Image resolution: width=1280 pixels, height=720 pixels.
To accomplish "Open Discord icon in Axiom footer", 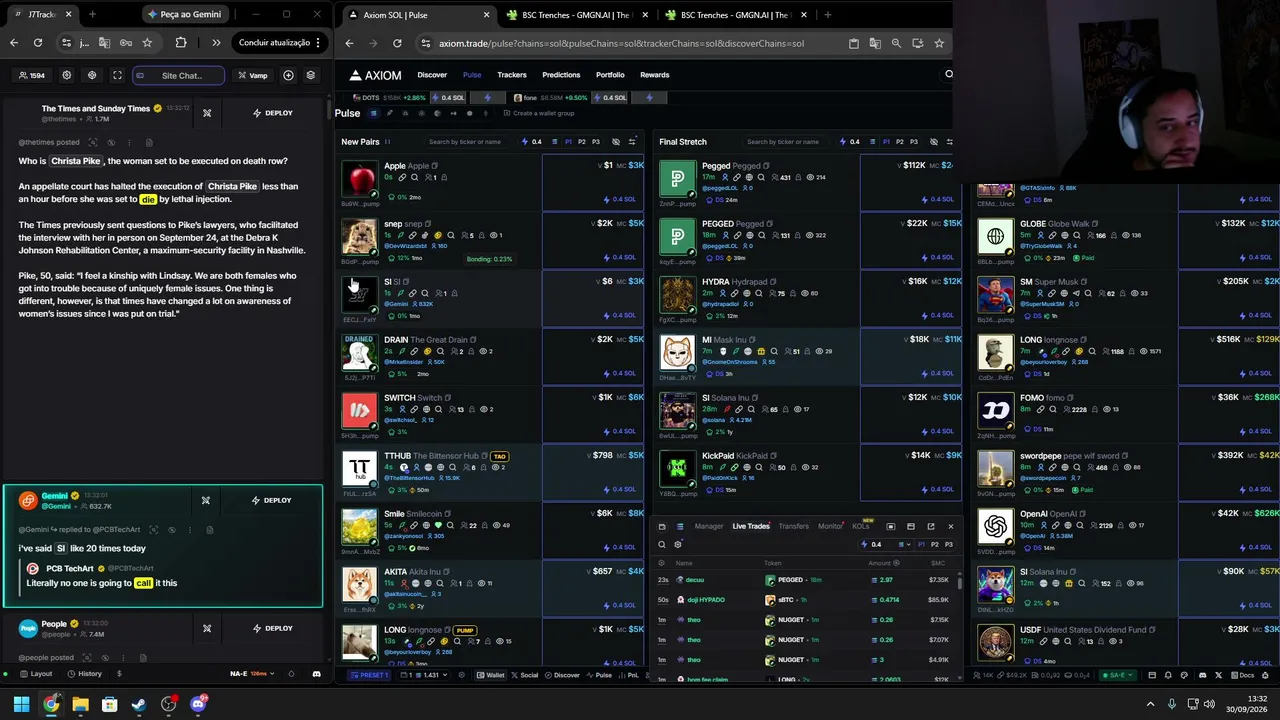I will 1202,675.
